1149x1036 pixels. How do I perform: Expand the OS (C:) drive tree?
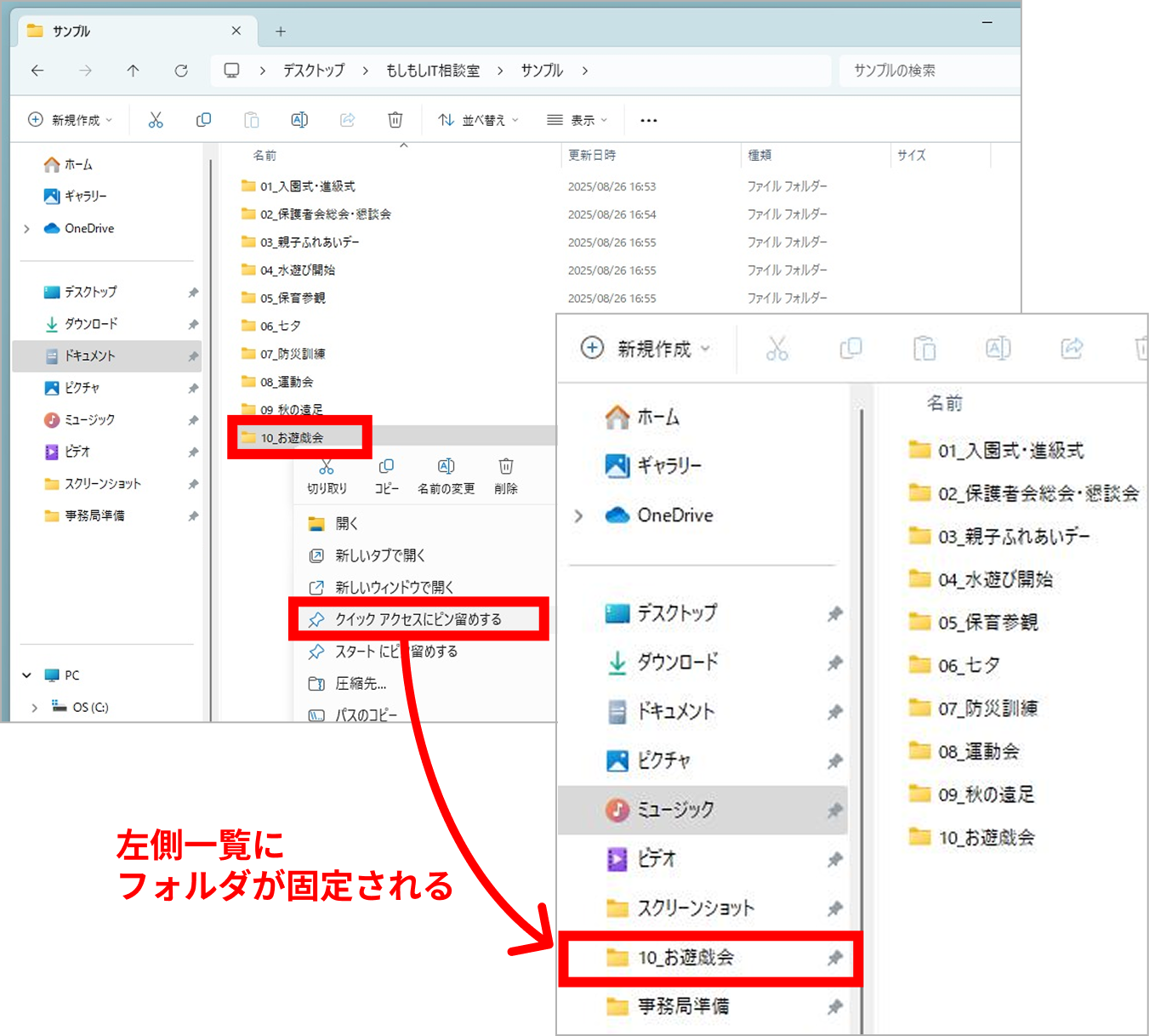click(x=34, y=707)
